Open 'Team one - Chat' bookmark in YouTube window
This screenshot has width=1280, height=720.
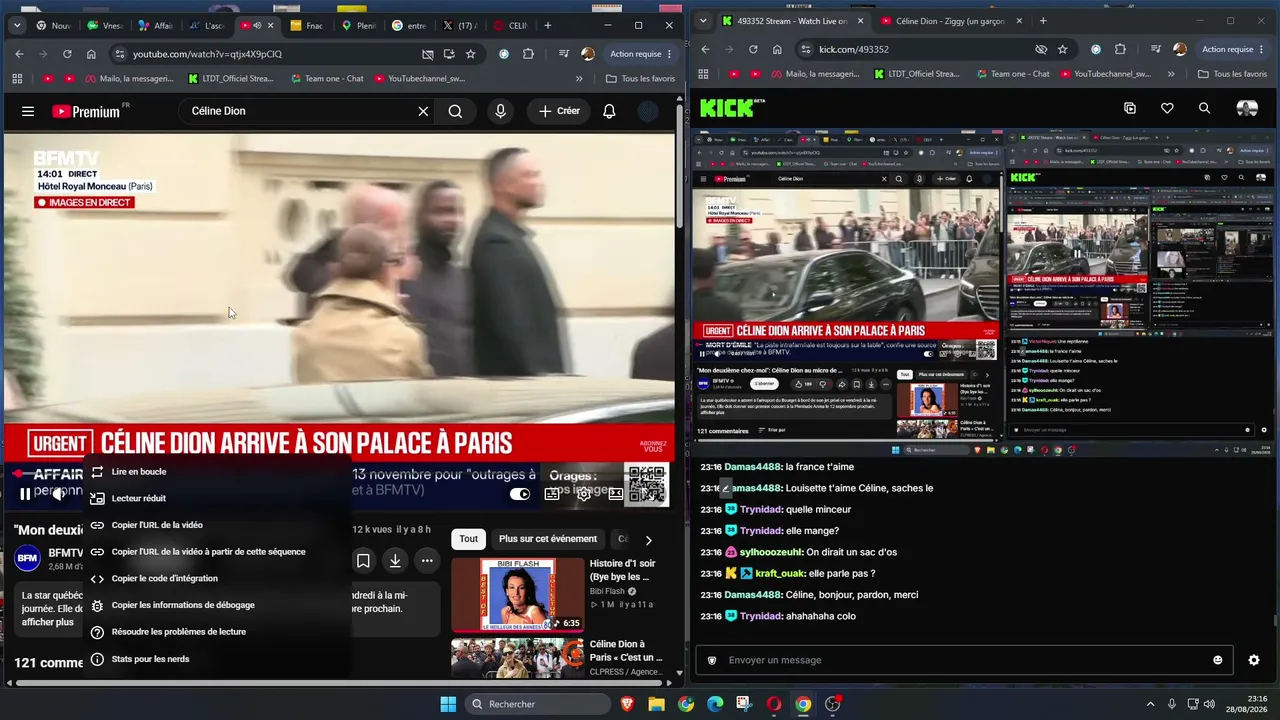click(x=326, y=78)
